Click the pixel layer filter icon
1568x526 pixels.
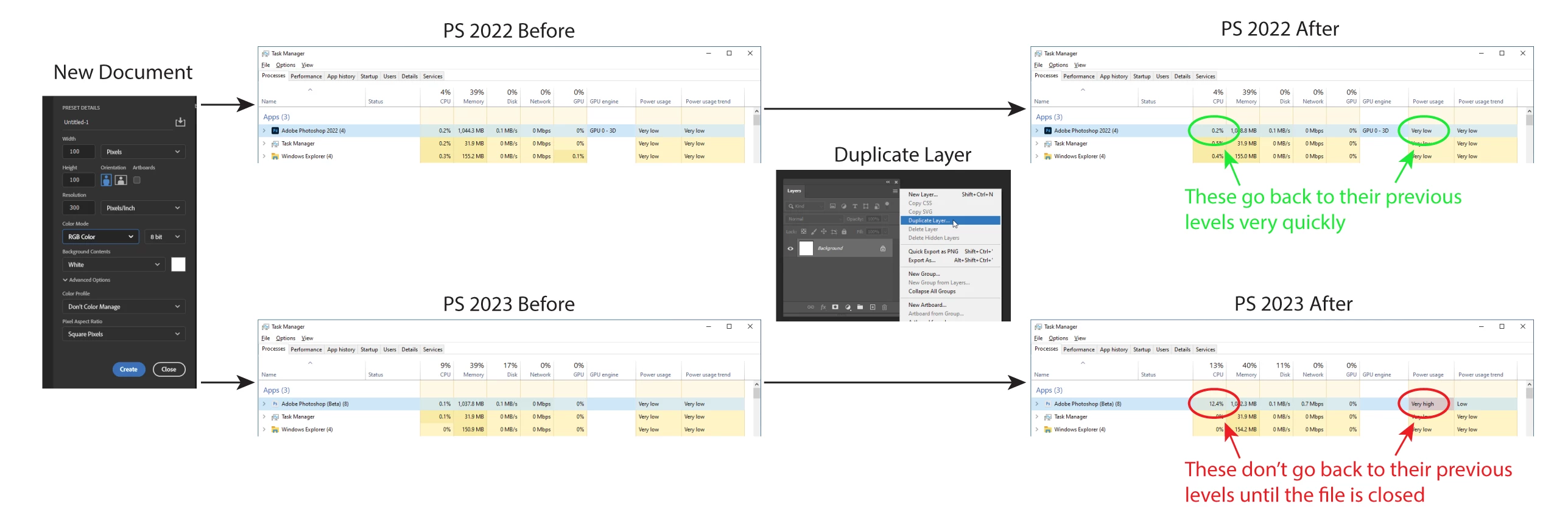click(832, 206)
